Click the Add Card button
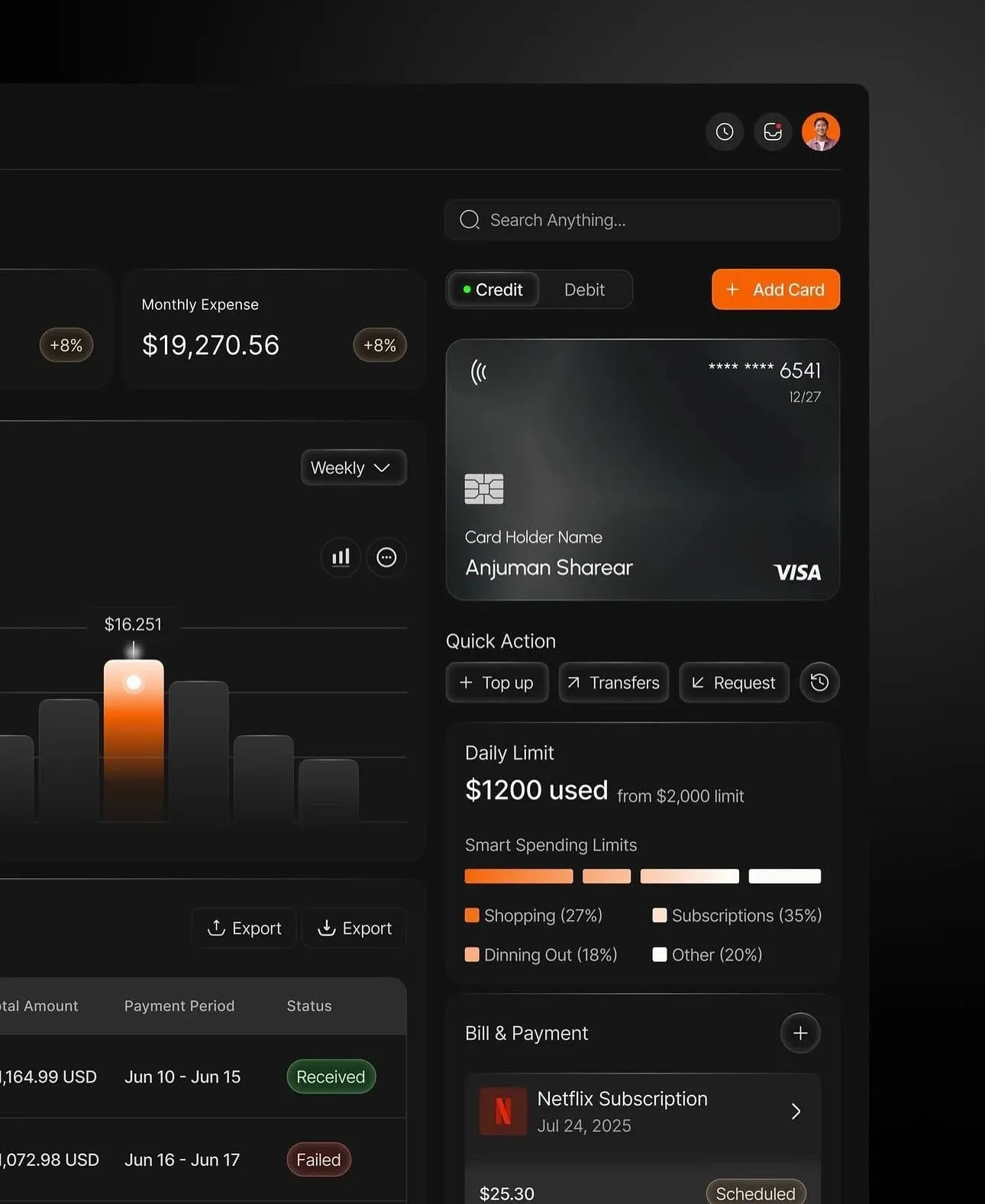This screenshot has width=985, height=1204. click(x=775, y=290)
